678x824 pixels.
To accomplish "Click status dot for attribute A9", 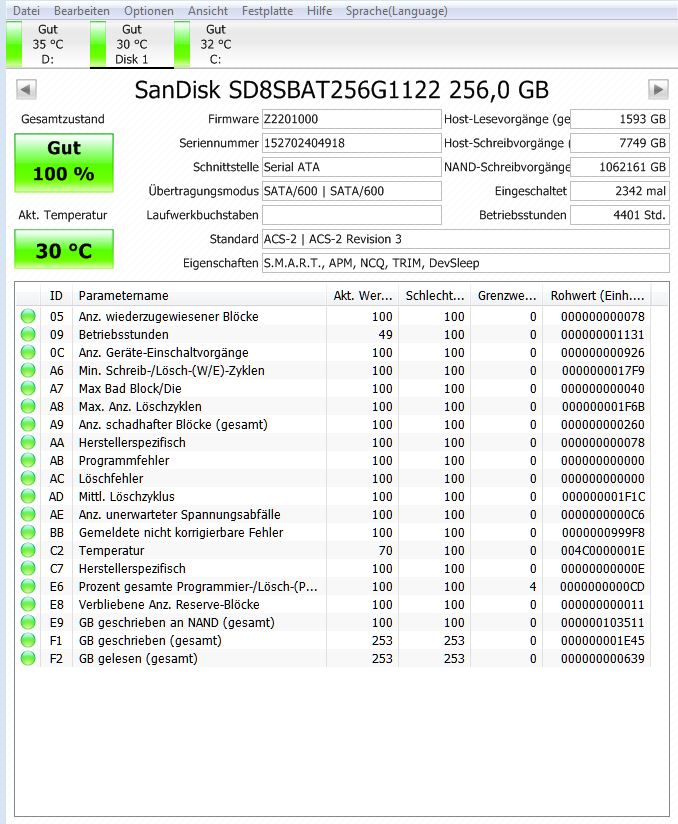I will click(x=28, y=424).
